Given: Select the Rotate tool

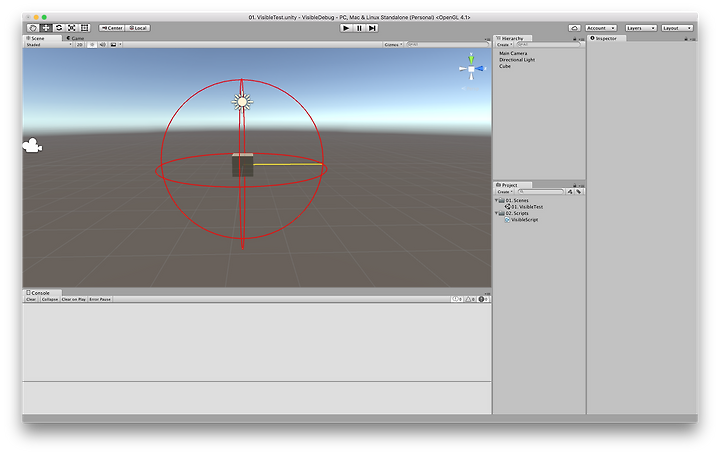Looking at the screenshot, I should [59, 28].
